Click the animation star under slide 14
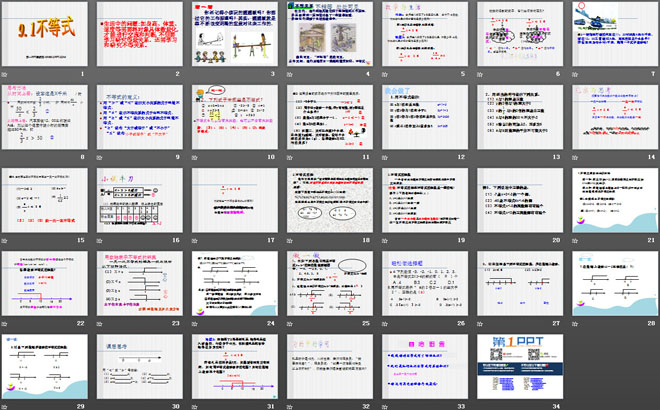 pyautogui.click(x=575, y=158)
